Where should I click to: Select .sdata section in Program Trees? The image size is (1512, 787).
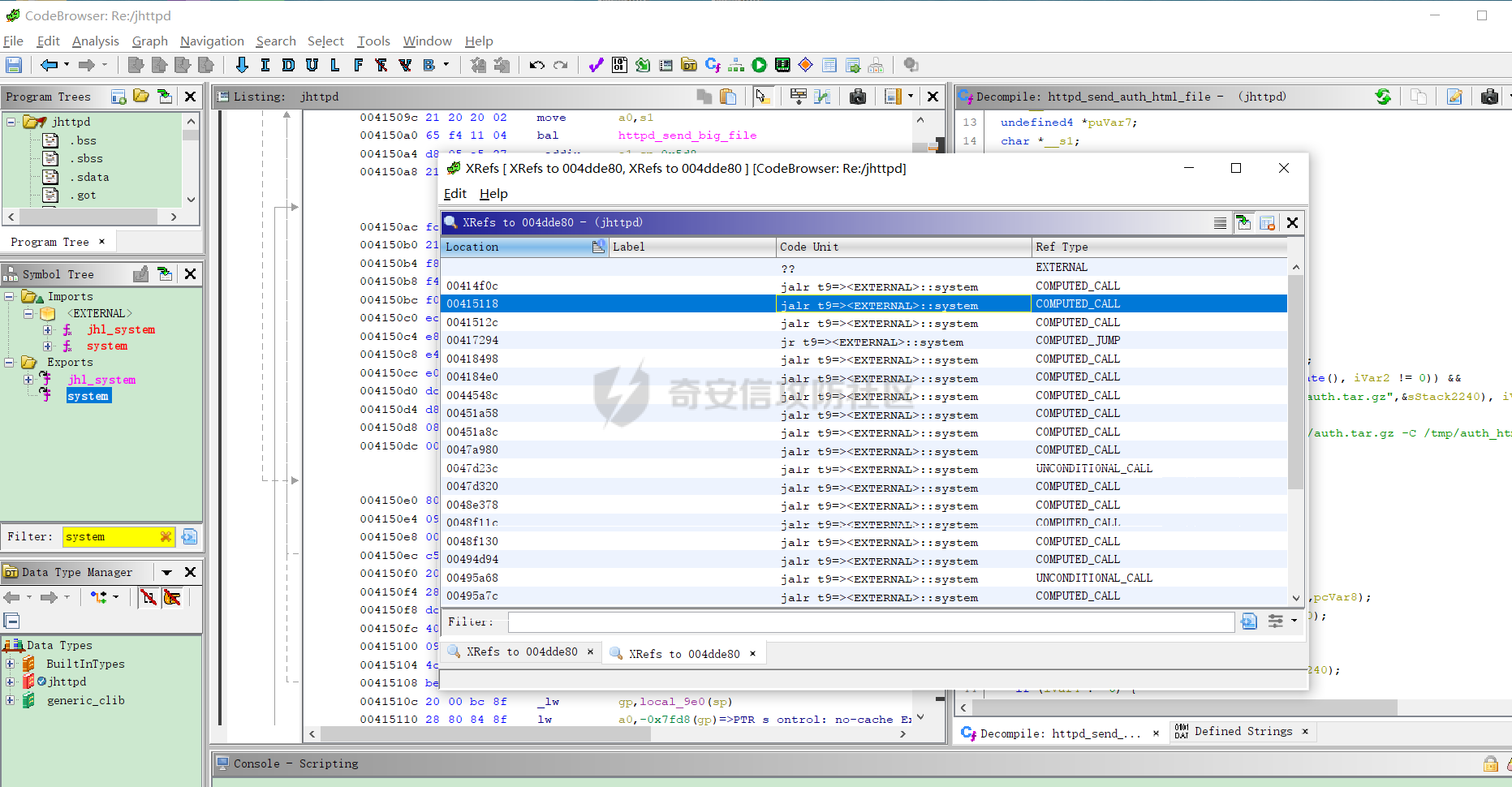point(89,177)
